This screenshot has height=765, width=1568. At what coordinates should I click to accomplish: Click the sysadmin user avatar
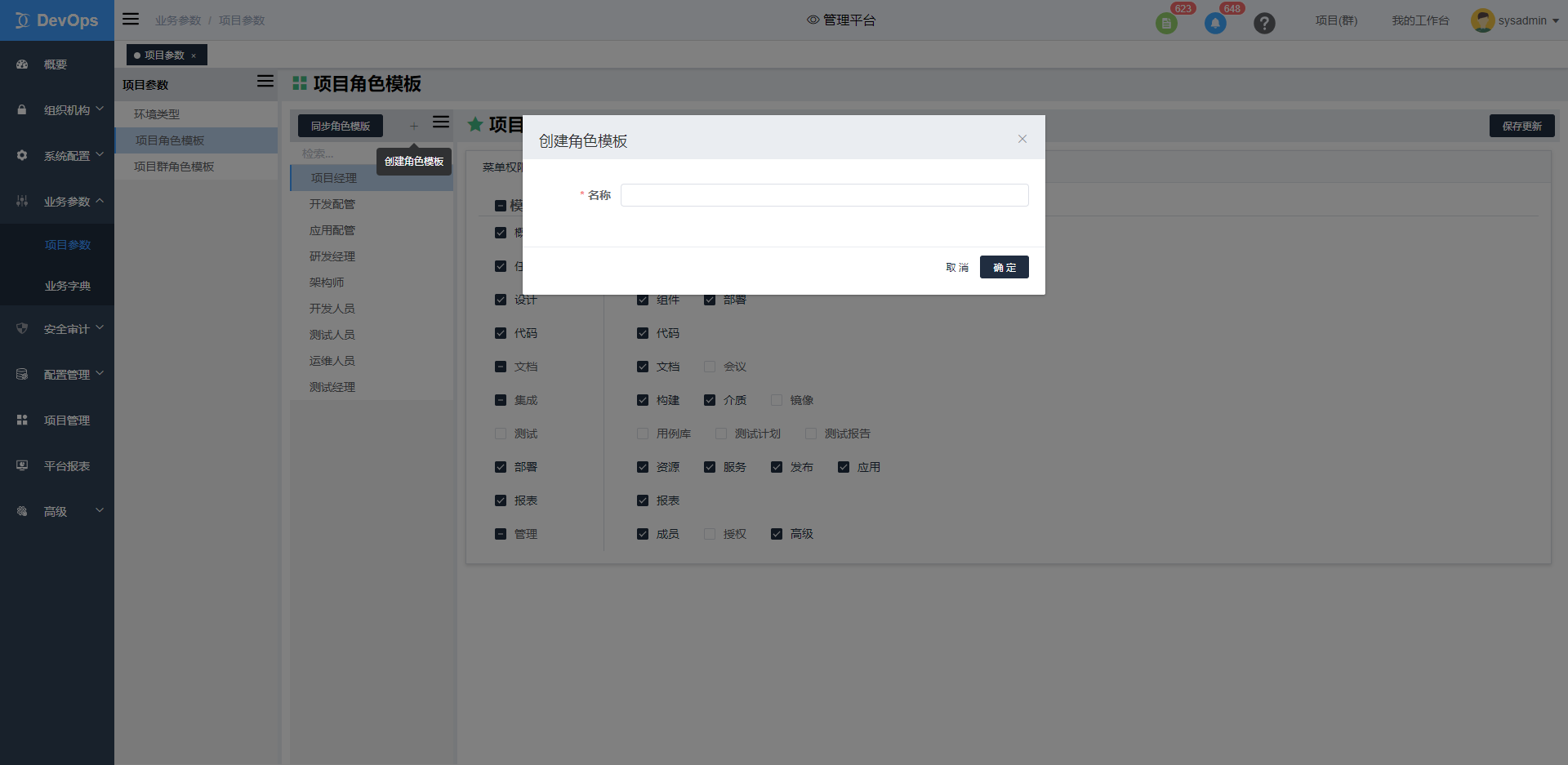(1482, 20)
